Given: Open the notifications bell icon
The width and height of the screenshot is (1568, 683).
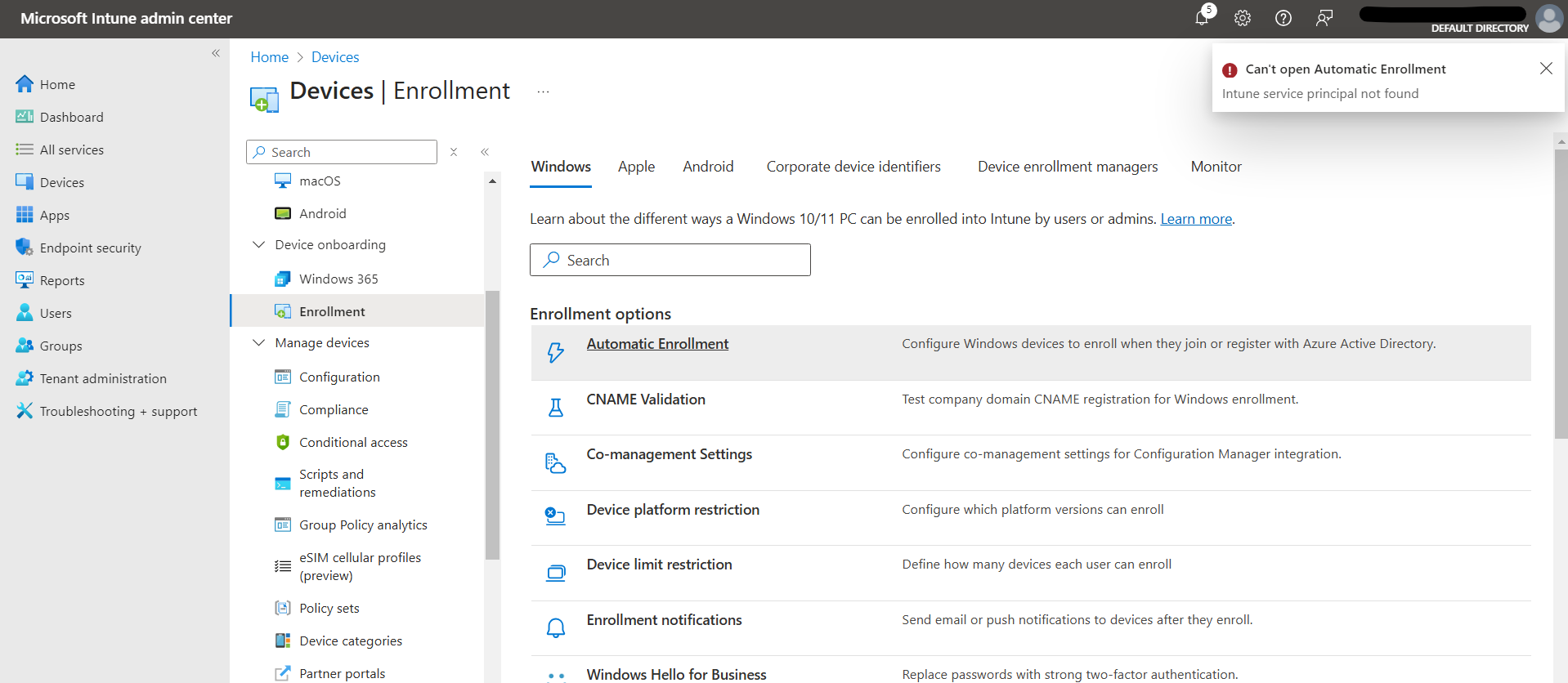Looking at the screenshot, I should pyautogui.click(x=1202, y=18).
